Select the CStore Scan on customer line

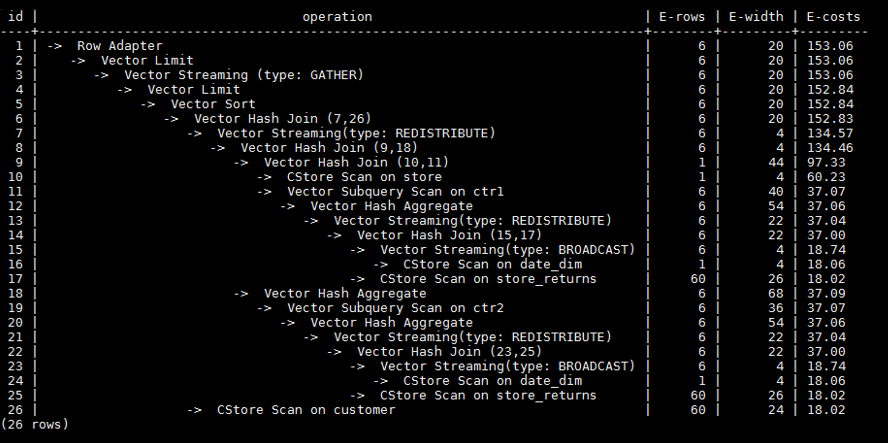point(305,409)
